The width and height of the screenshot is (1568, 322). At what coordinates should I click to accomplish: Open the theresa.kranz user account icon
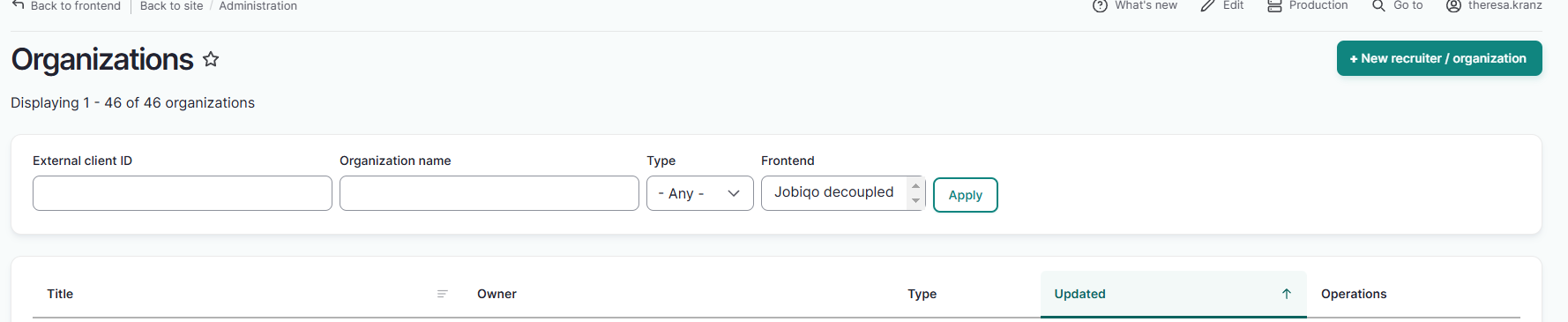click(1453, 6)
